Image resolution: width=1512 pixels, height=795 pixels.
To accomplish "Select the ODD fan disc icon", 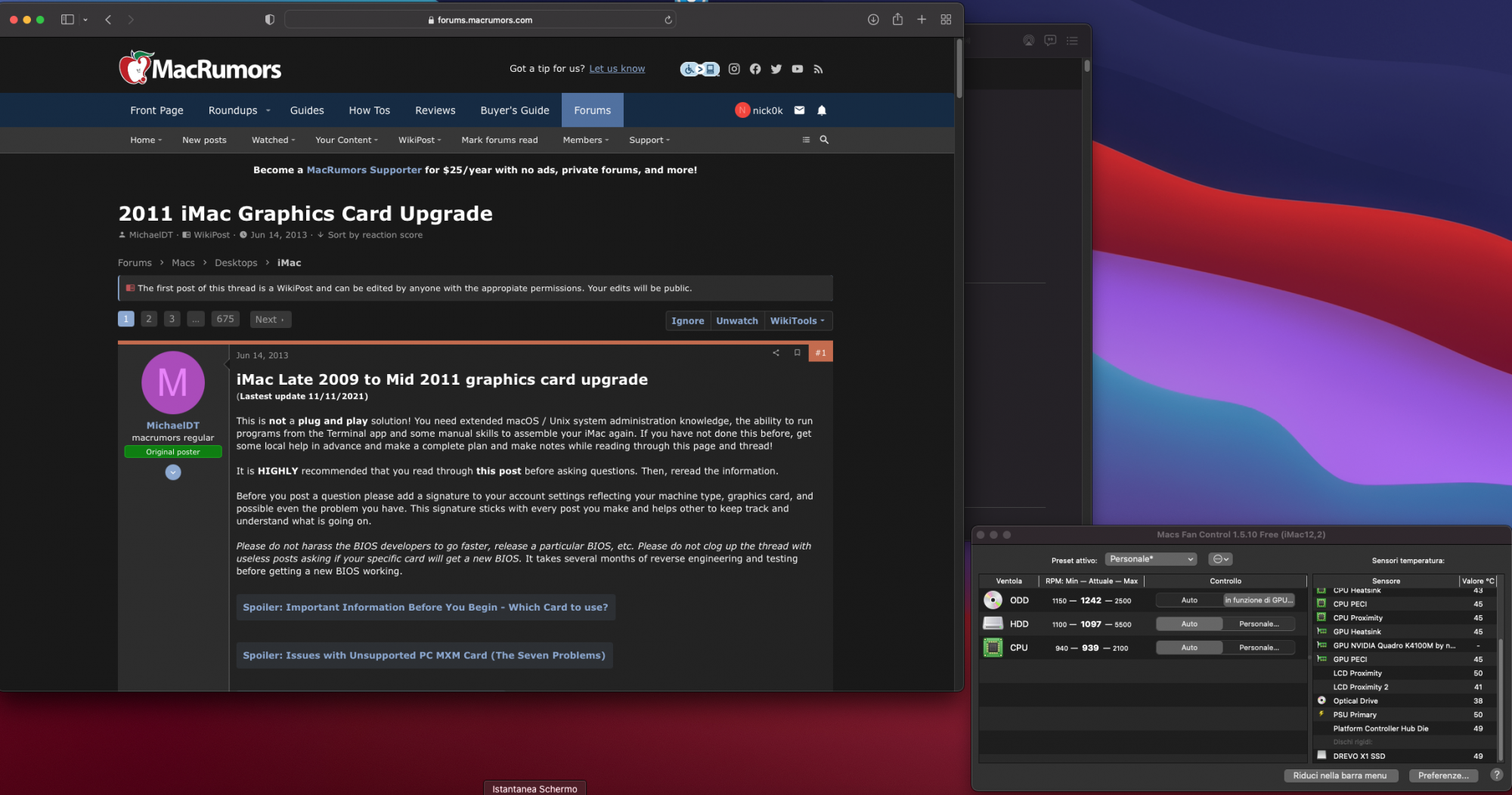I will (993, 601).
